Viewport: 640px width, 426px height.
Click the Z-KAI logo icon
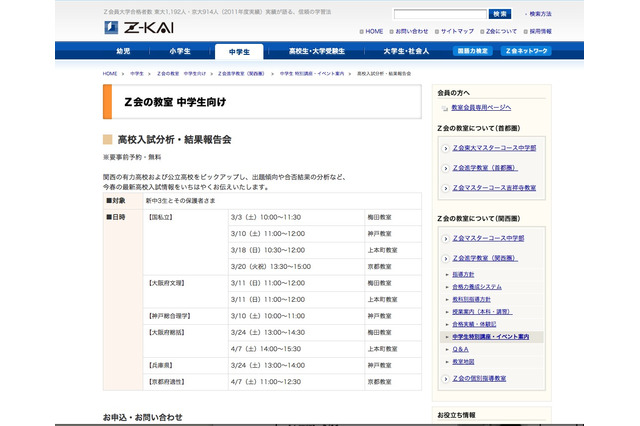coord(111,27)
